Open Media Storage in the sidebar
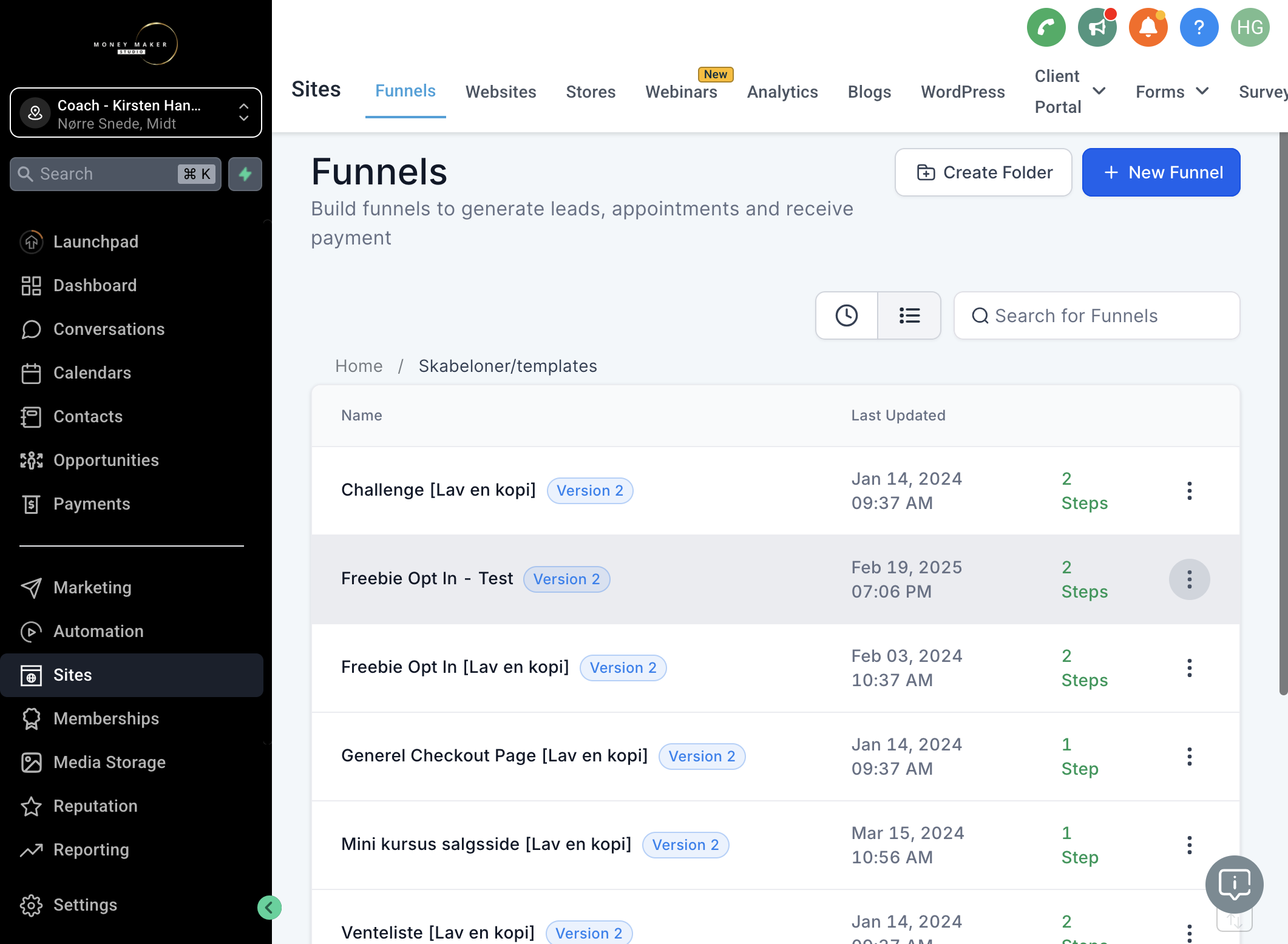Image resolution: width=1288 pixels, height=944 pixels. pos(132,762)
